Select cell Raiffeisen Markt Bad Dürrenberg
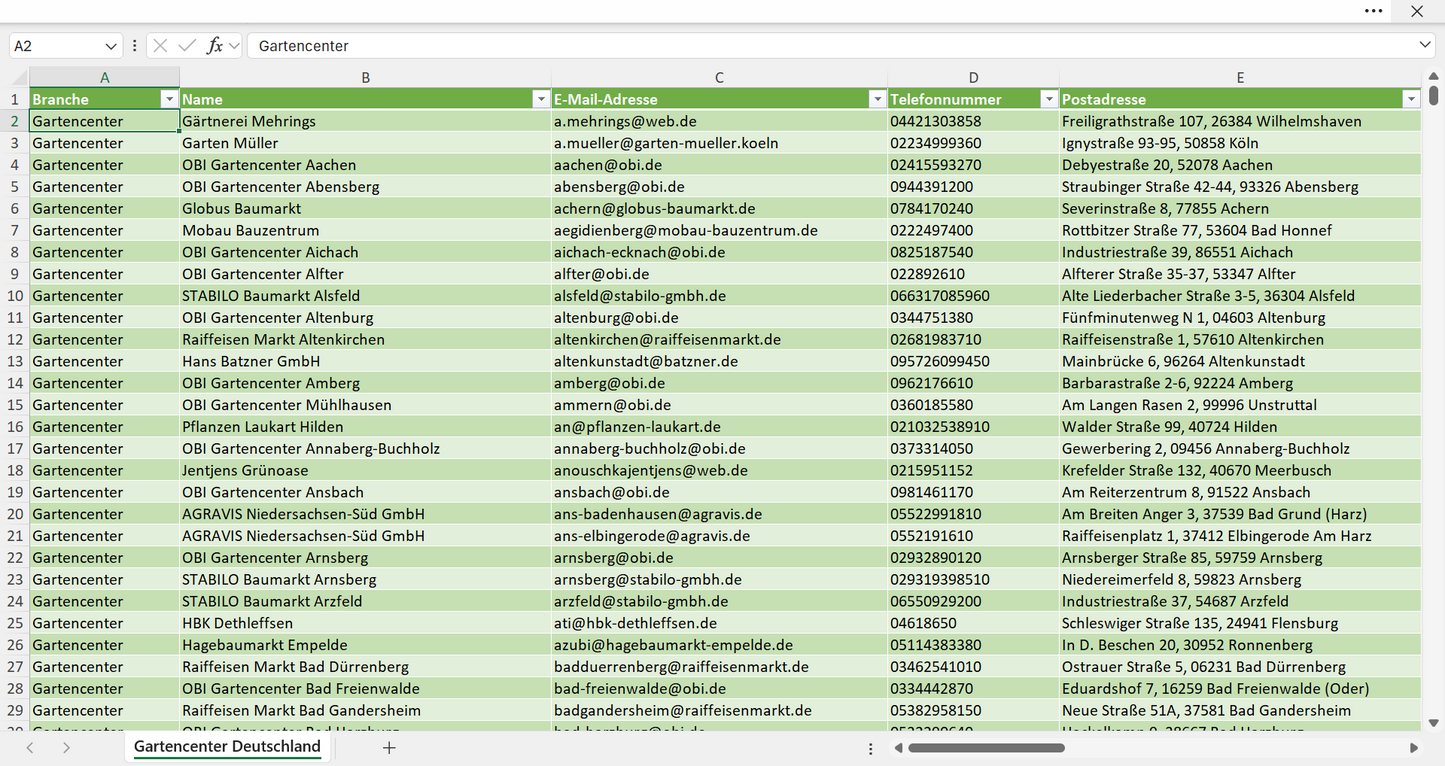1445x766 pixels. click(x=366, y=667)
